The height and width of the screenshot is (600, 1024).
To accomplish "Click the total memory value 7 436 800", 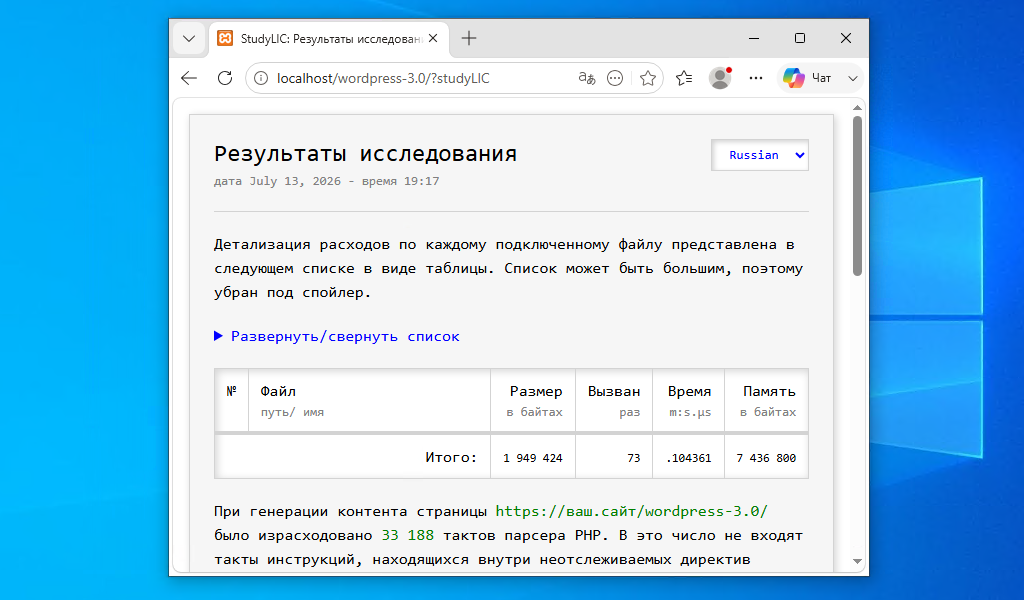I will point(766,458).
